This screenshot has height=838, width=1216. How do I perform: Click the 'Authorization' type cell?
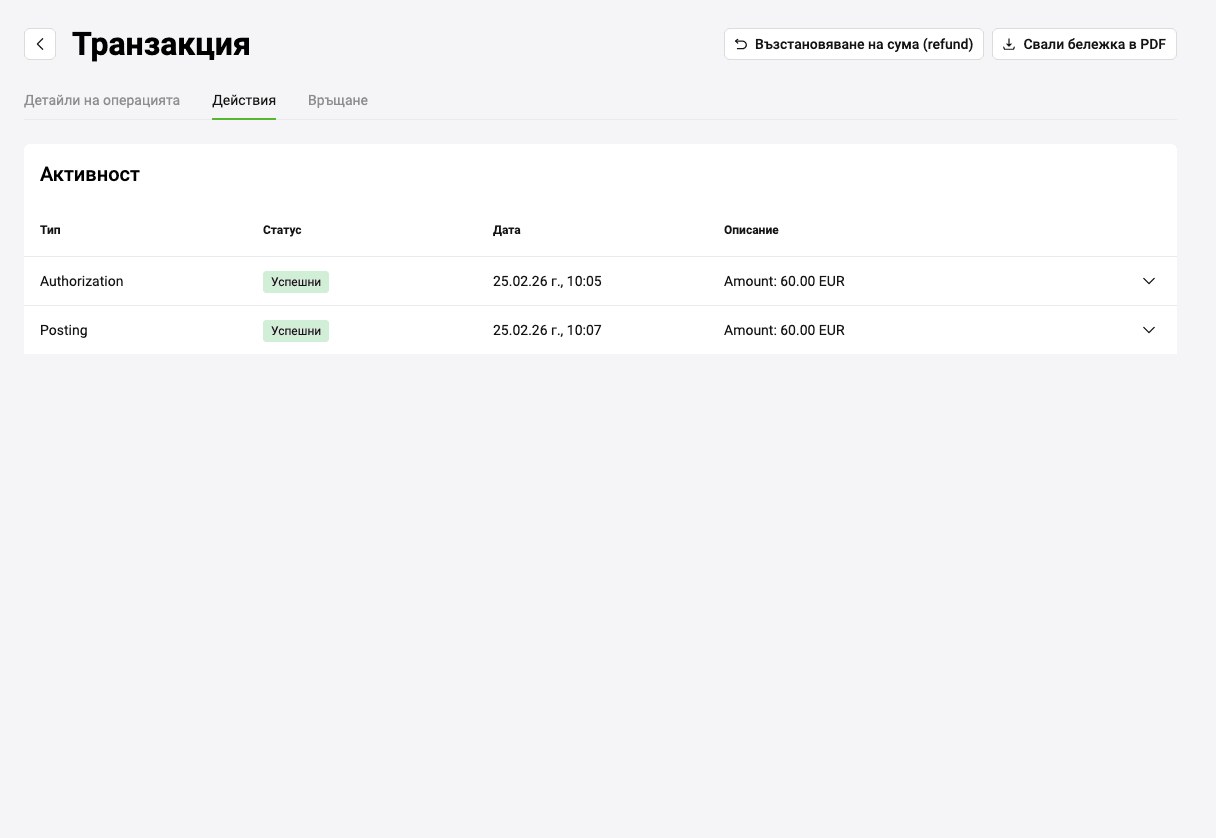coord(82,281)
